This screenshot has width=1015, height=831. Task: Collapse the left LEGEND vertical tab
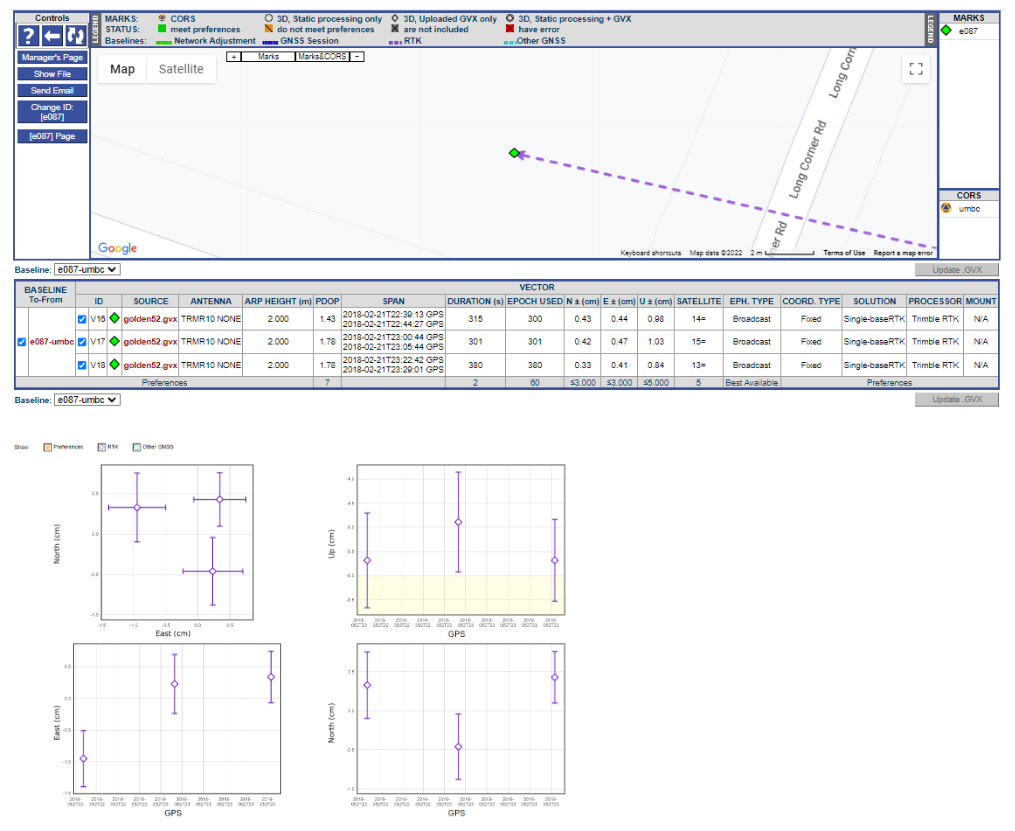tap(95, 29)
